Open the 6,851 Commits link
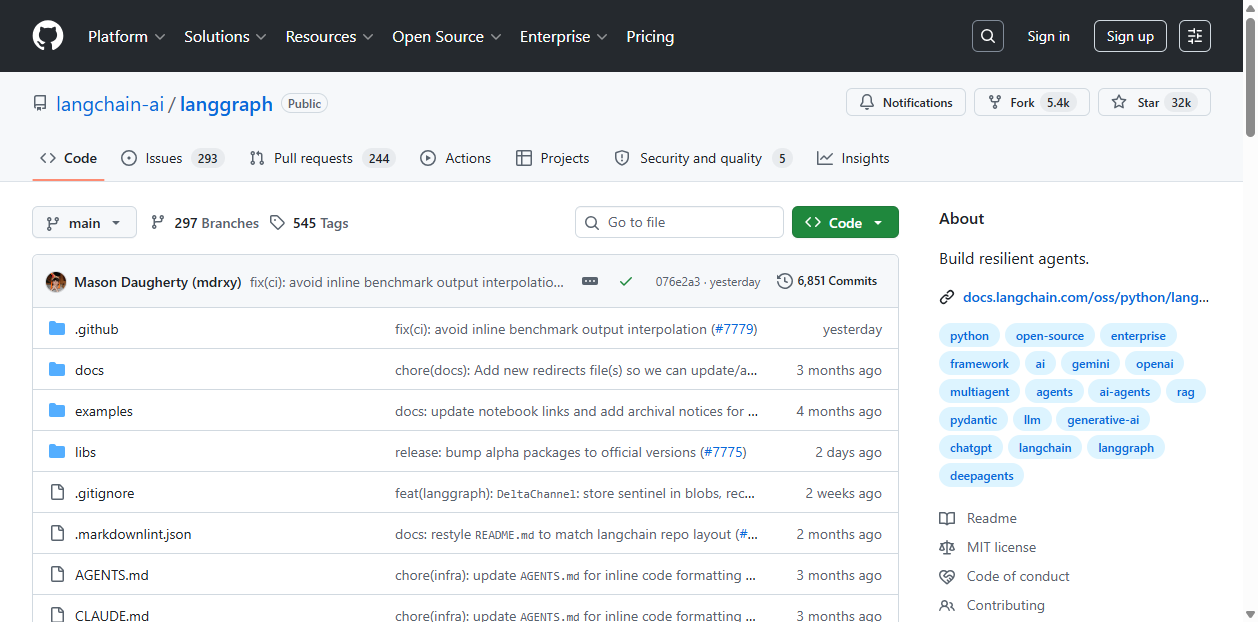This screenshot has height=622, width=1258. click(x=827, y=281)
